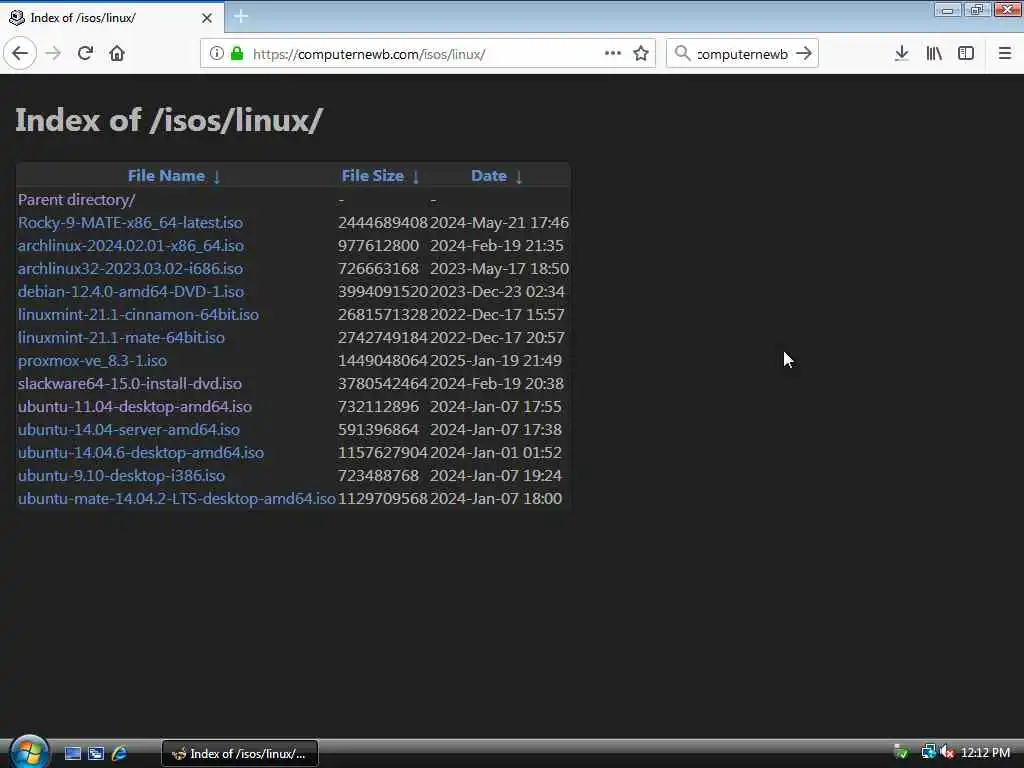Click the File Size descending arrow

point(415,176)
